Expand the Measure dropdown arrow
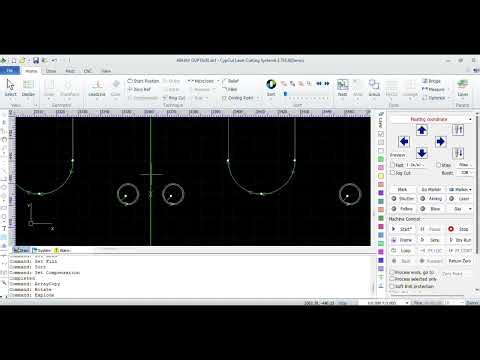 448,89
